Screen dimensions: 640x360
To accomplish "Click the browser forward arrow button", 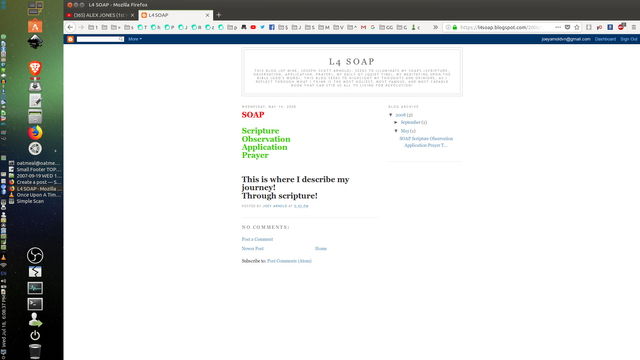I will click(x=81, y=27).
